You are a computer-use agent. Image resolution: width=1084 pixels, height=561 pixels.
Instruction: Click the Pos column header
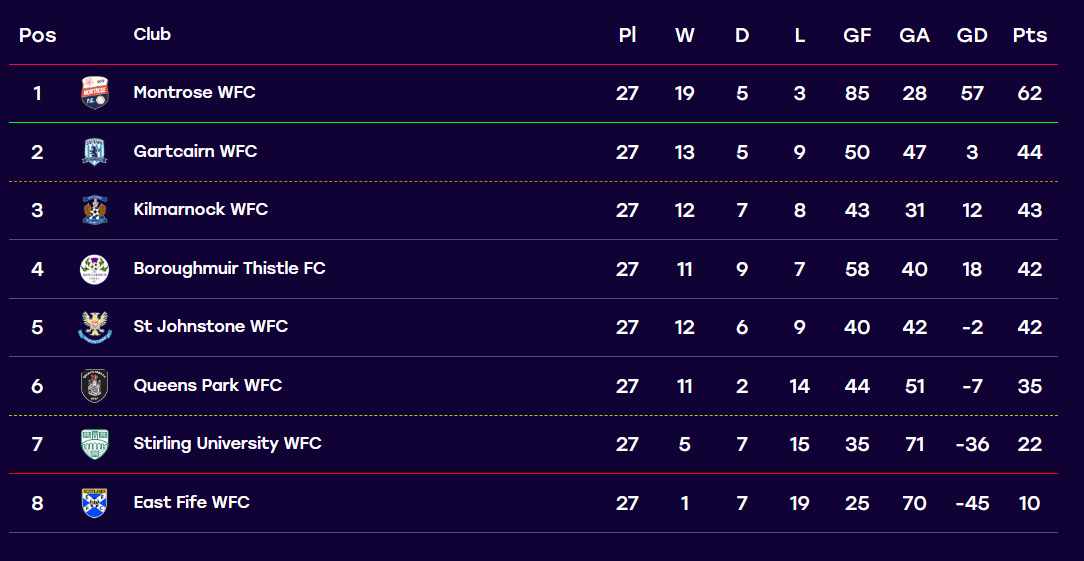click(37, 35)
